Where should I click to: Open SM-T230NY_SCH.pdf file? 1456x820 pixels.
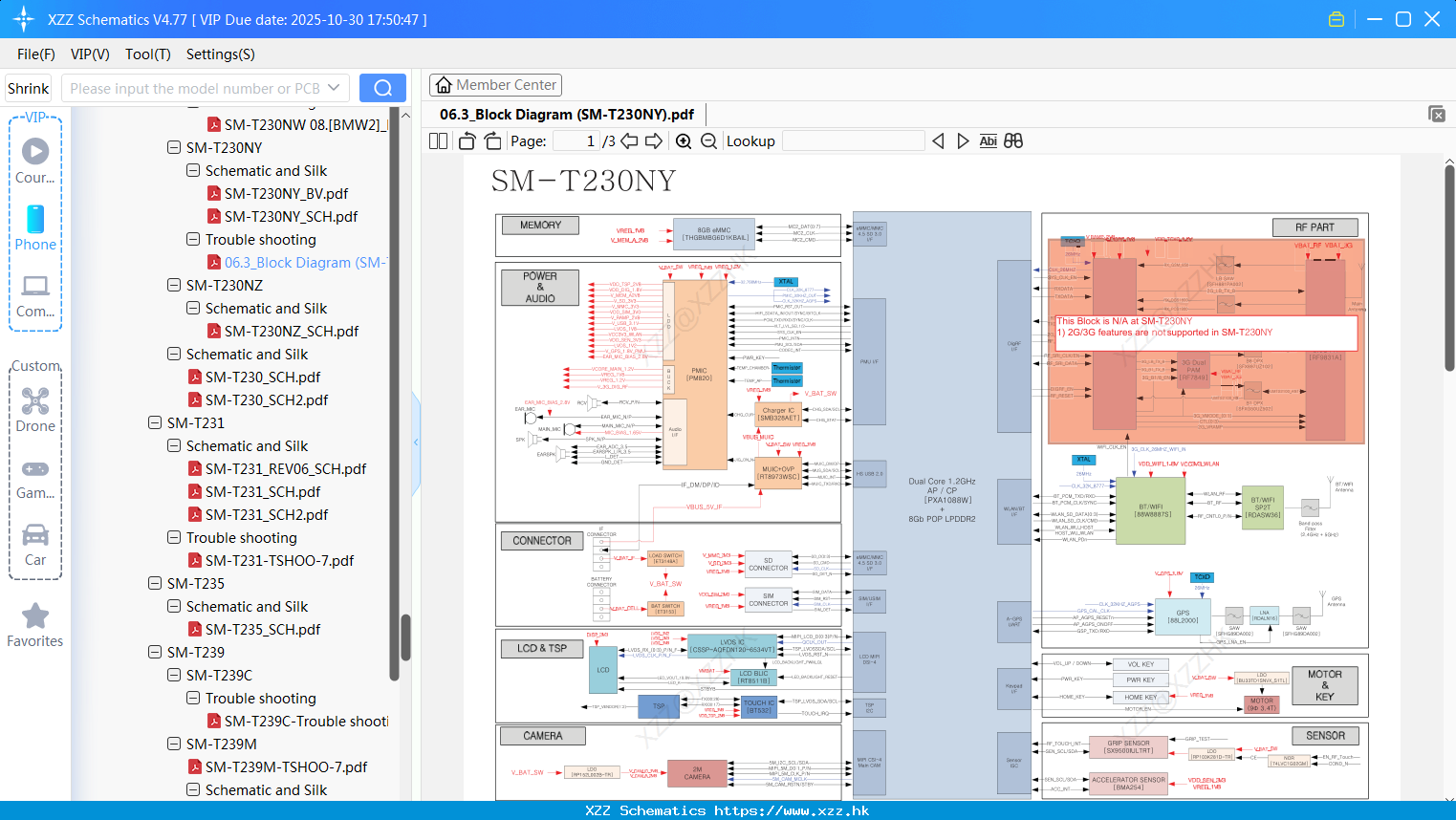tap(291, 216)
